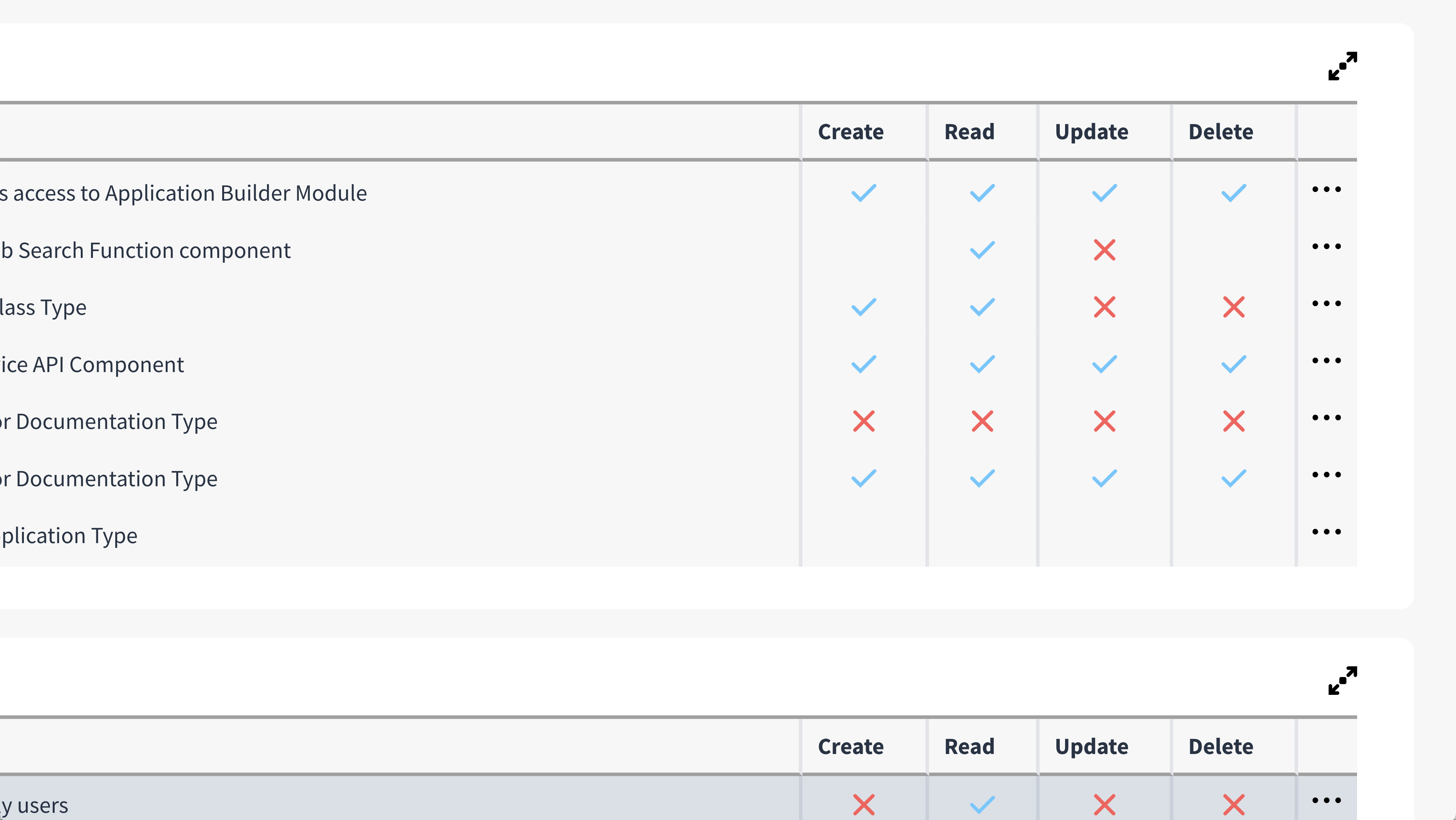Open more options for Application Type row
This screenshot has height=820, width=1456.
1326,532
